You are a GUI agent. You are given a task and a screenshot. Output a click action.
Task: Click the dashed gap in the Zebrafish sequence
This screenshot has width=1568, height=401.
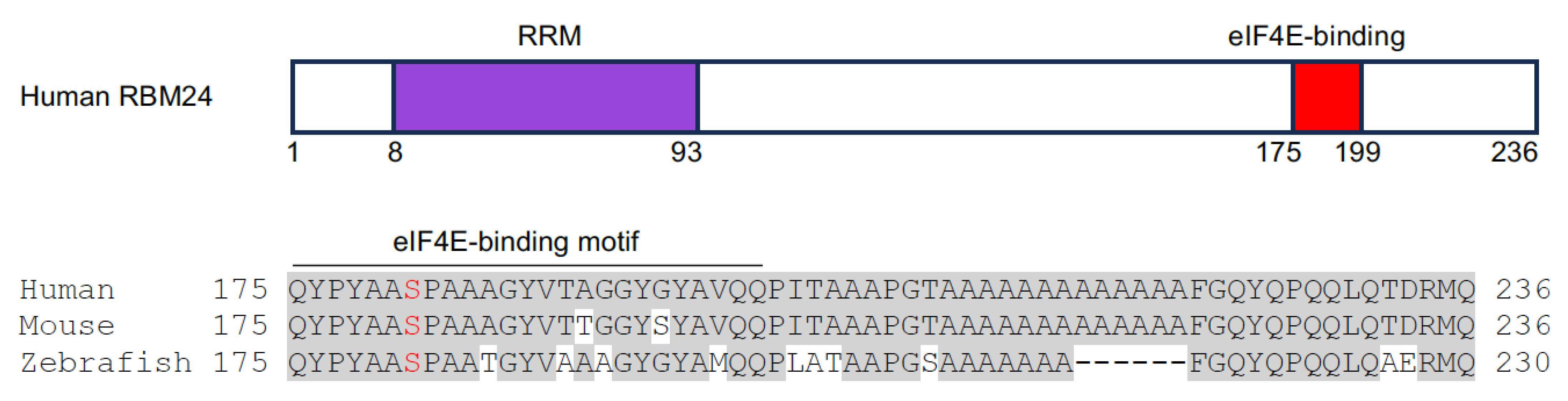pyautogui.click(x=1130, y=363)
